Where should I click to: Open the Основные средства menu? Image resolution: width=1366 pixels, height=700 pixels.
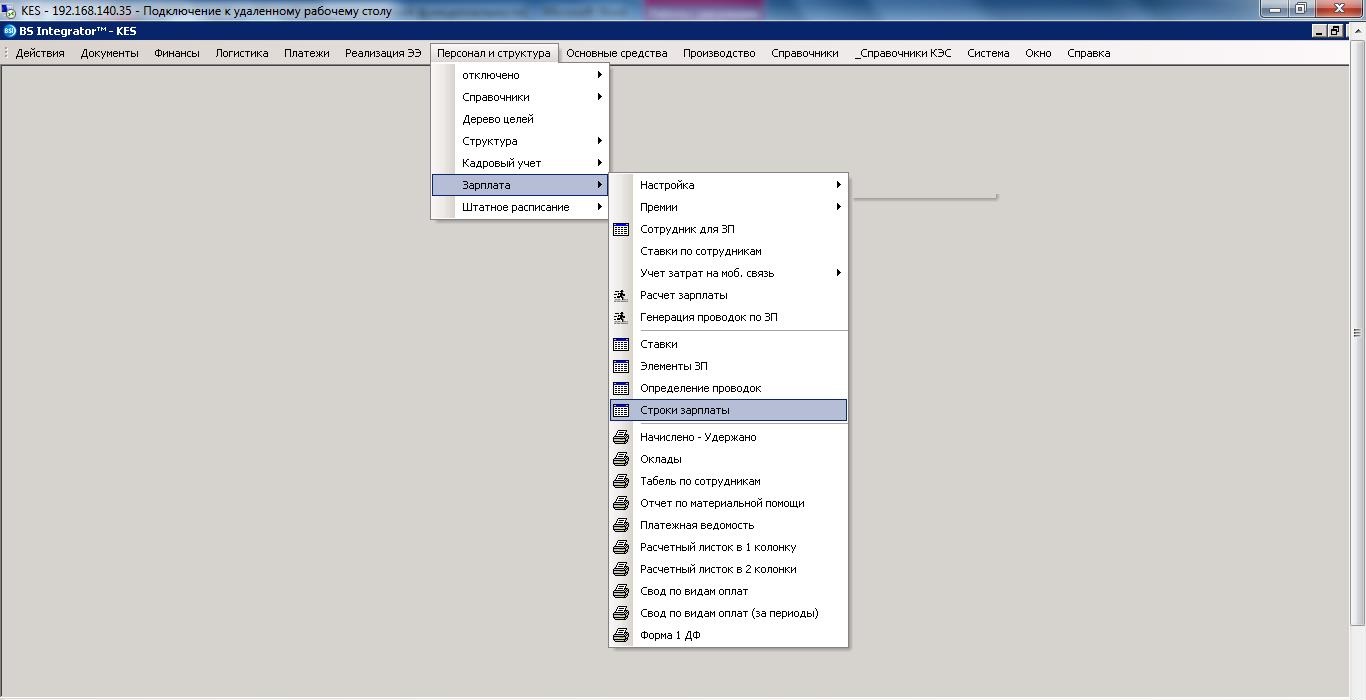tap(616, 53)
